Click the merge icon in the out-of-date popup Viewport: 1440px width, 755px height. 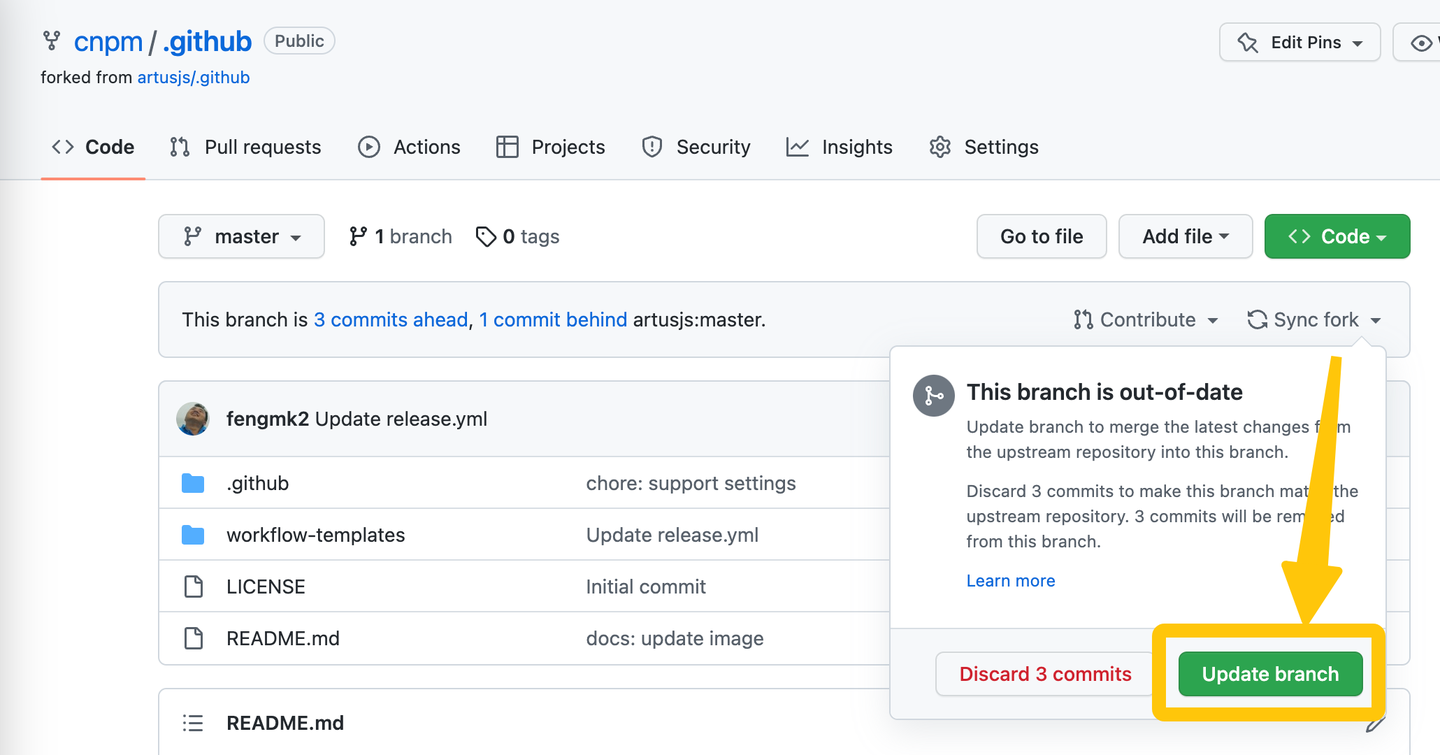coord(933,395)
